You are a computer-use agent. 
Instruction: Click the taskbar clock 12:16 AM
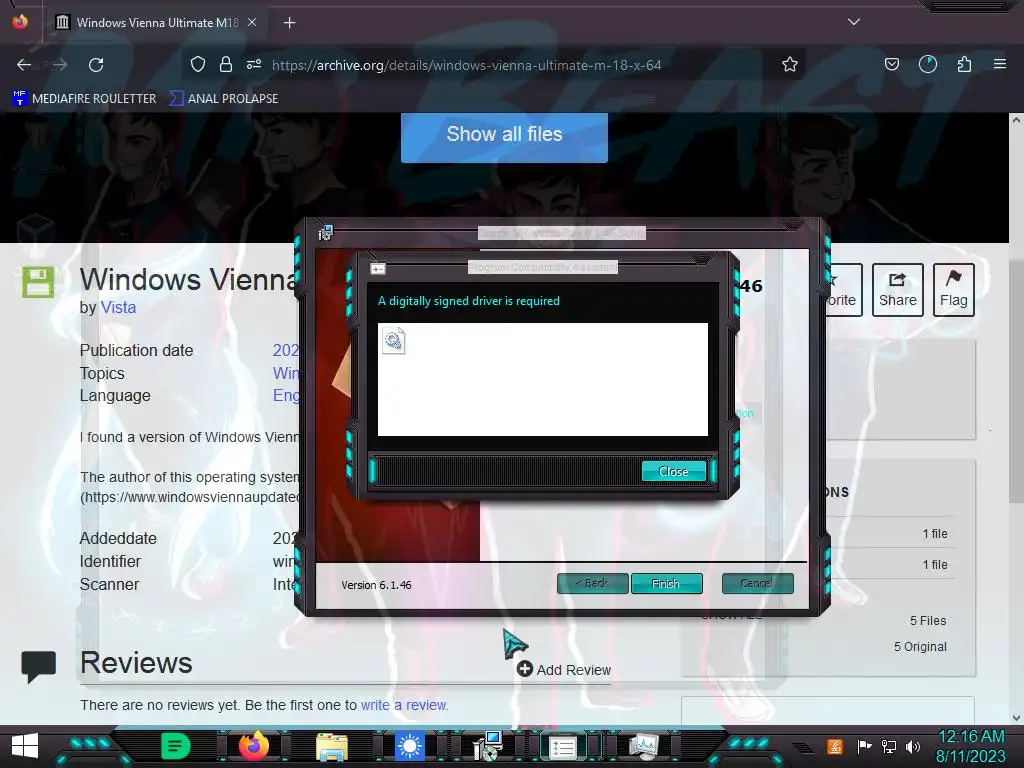(x=971, y=737)
